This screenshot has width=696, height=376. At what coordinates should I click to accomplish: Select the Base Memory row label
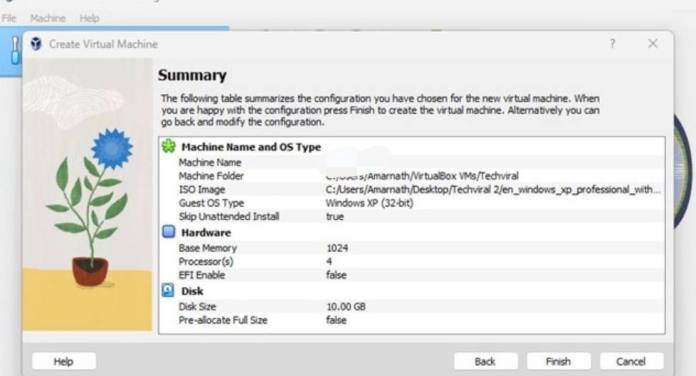coord(208,248)
